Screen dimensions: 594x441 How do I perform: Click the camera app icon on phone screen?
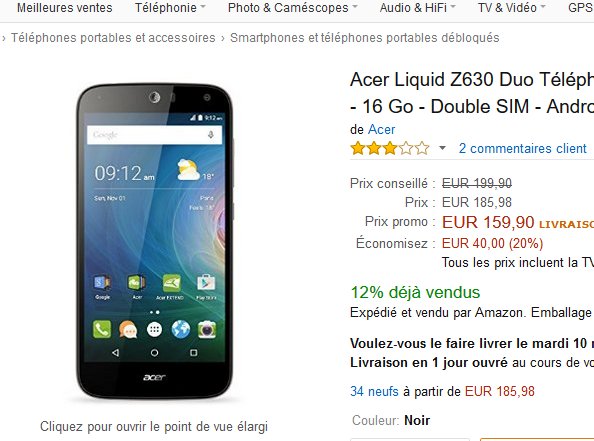point(207,329)
